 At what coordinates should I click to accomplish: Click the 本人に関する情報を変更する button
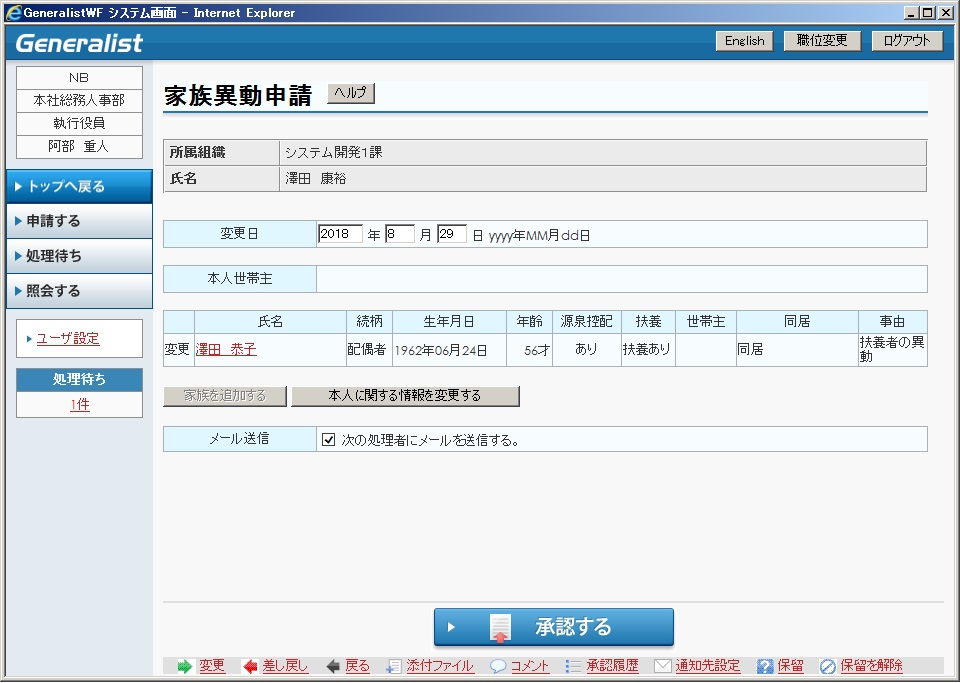(x=405, y=396)
